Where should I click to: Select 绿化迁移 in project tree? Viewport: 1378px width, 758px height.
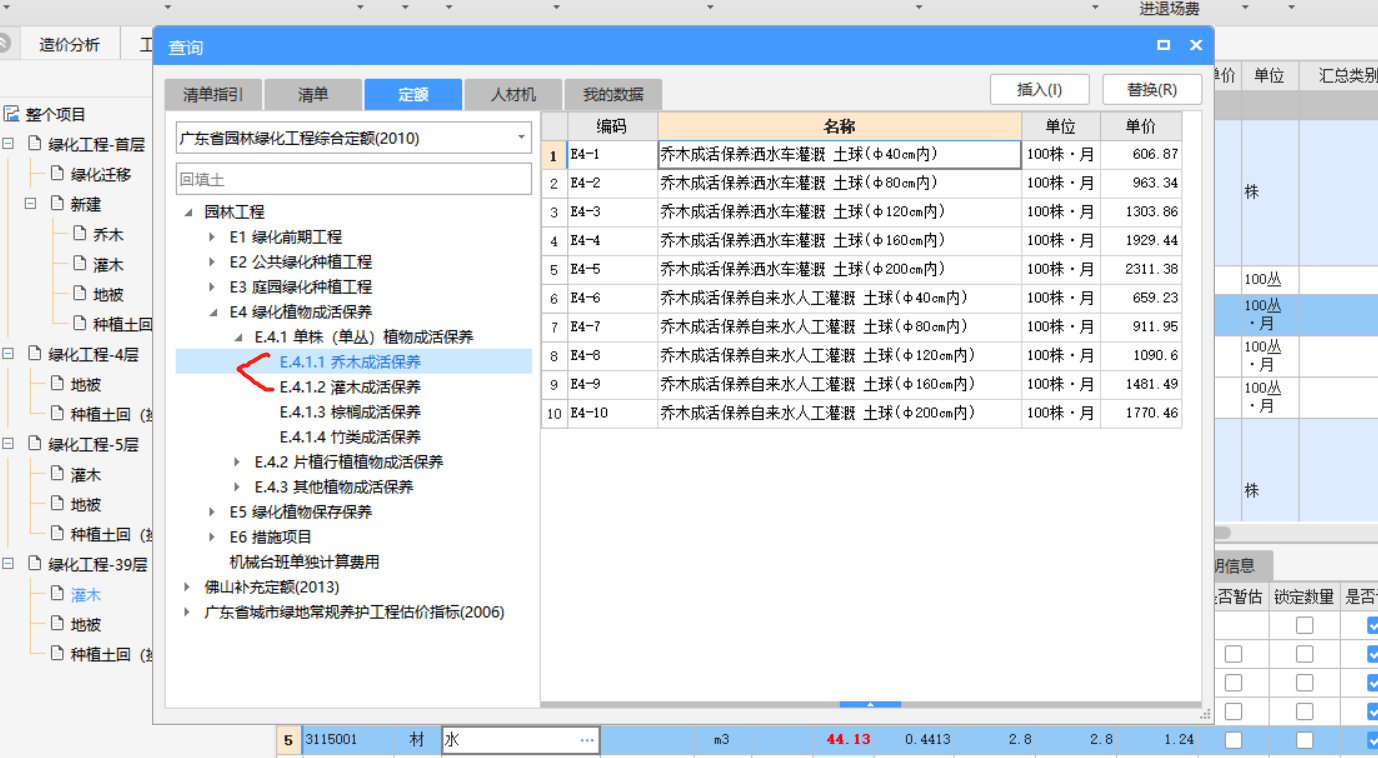pyautogui.click(x=101, y=174)
